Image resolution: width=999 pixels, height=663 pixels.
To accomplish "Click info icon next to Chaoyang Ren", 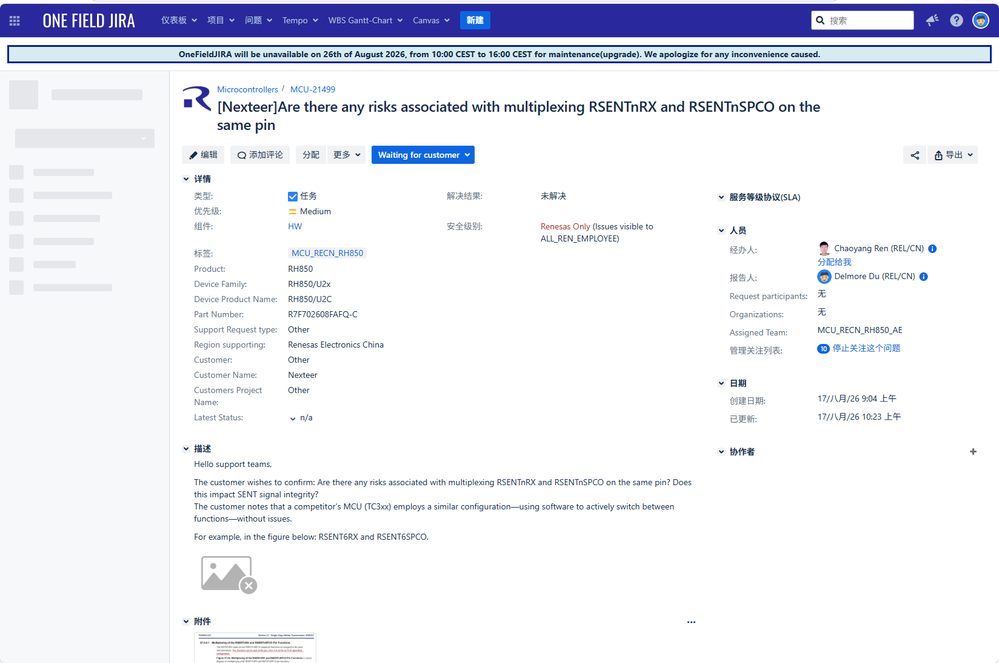I will (x=932, y=248).
